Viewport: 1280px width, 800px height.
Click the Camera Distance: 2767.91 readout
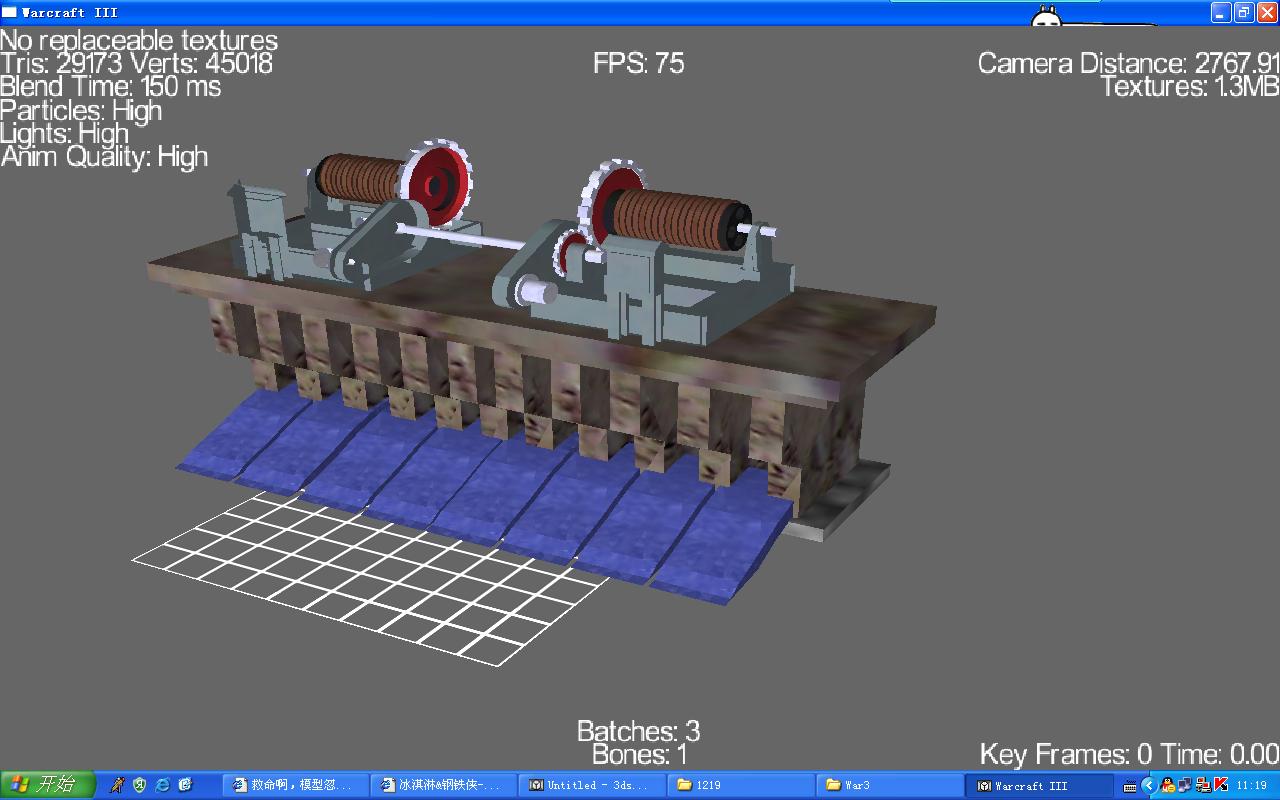pos(1128,63)
